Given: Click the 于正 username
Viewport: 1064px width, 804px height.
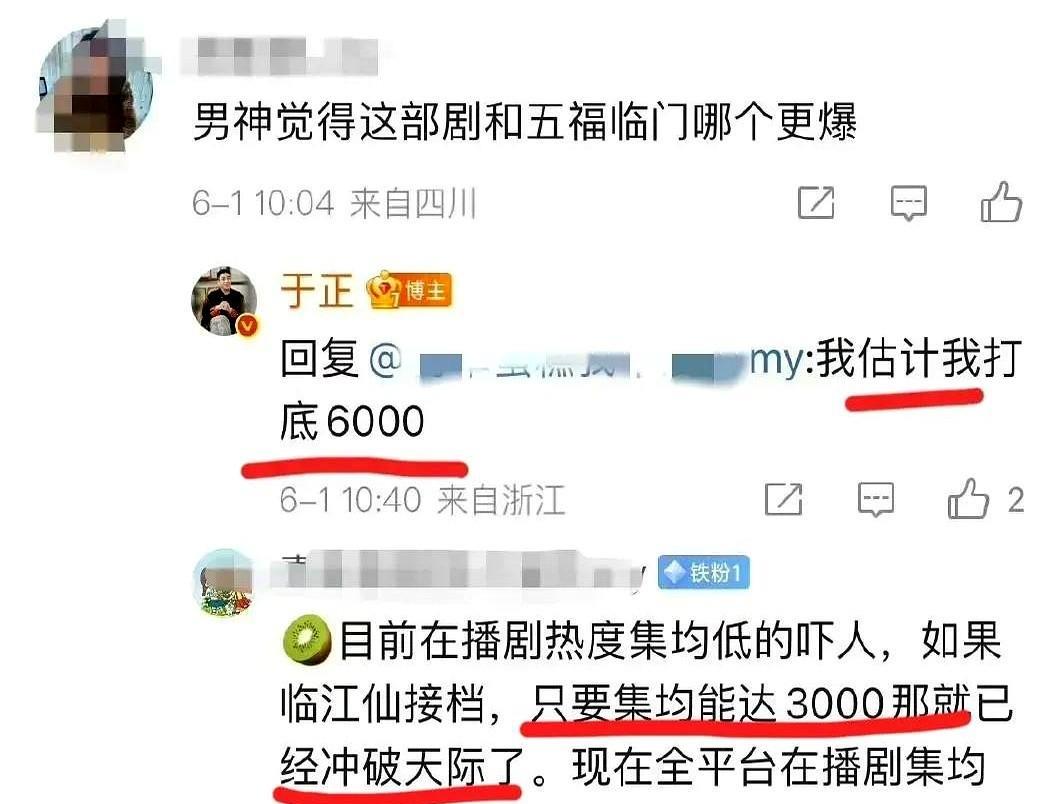Looking at the screenshot, I should coord(317,291).
